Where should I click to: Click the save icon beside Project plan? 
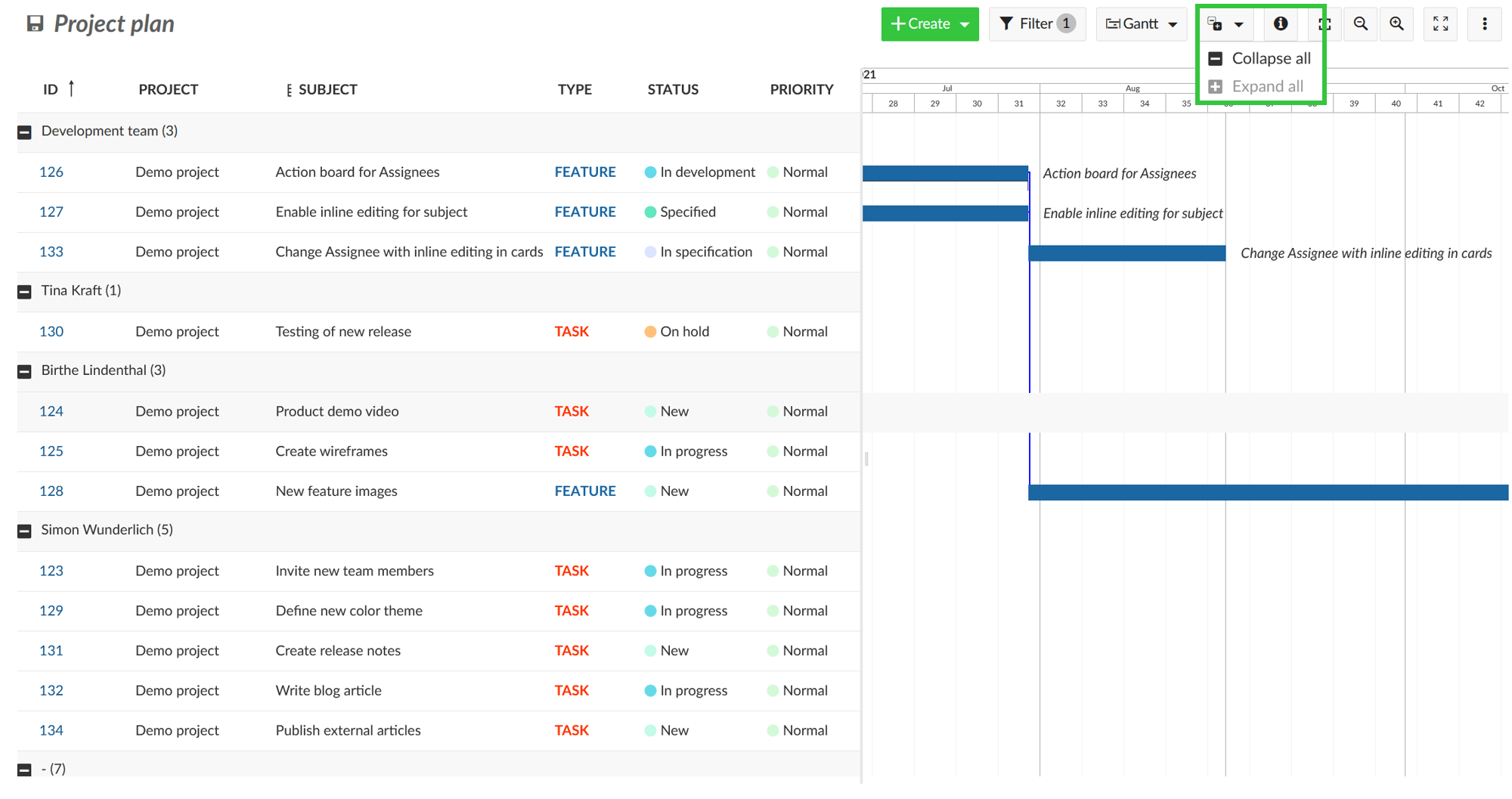(x=35, y=24)
